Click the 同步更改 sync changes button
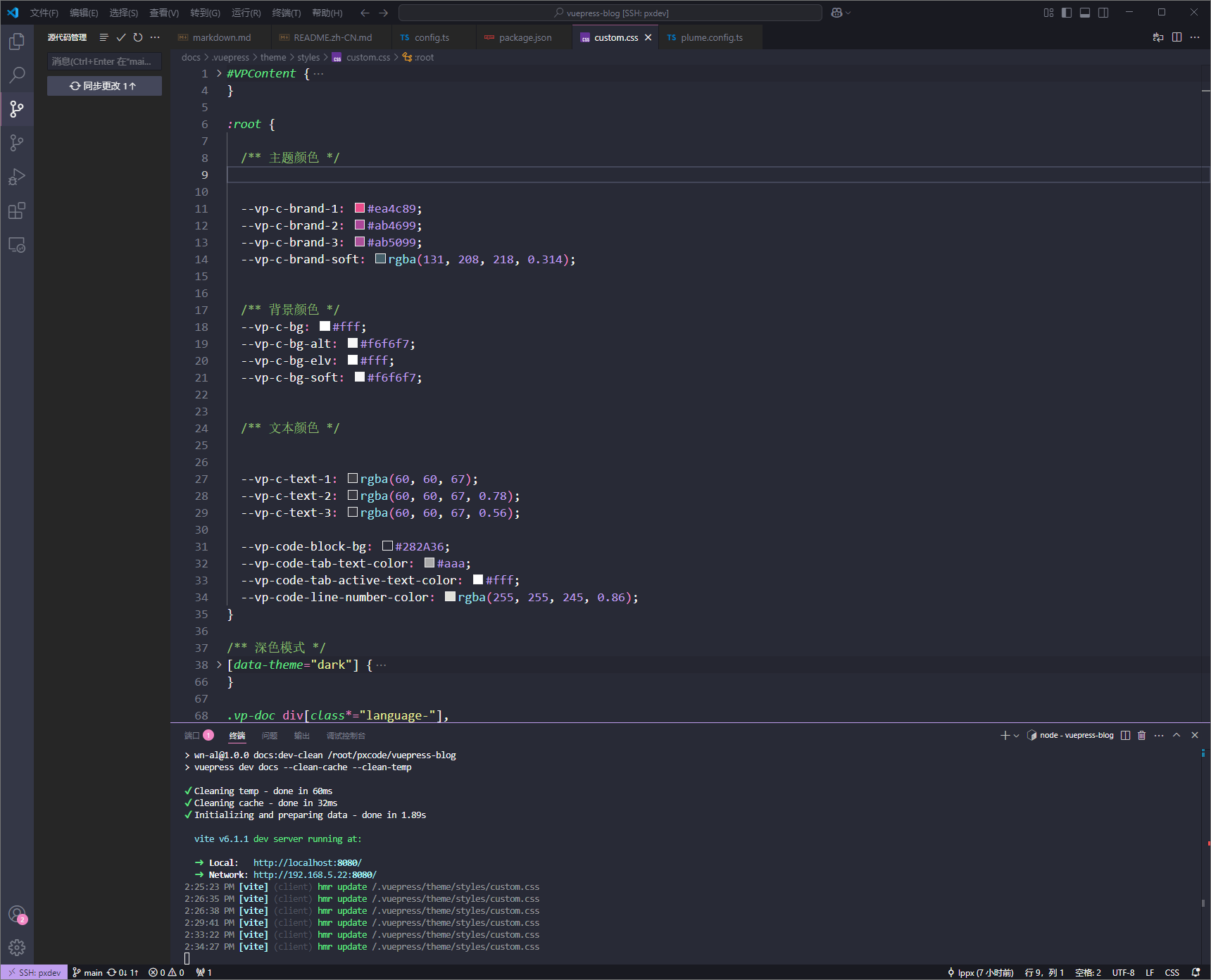Screen dimensions: 1211x980 [x=104, y=86]
